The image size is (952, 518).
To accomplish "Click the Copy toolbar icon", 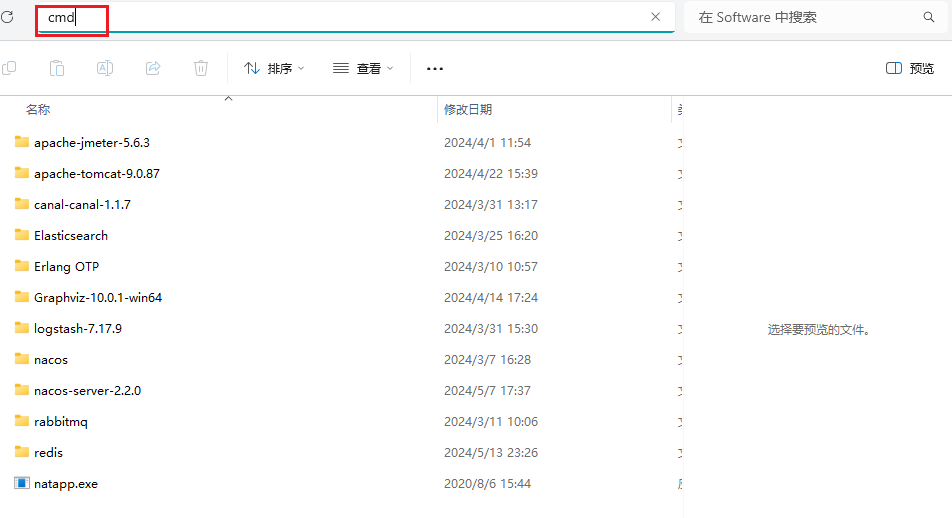I will click(x=9, y=68).
